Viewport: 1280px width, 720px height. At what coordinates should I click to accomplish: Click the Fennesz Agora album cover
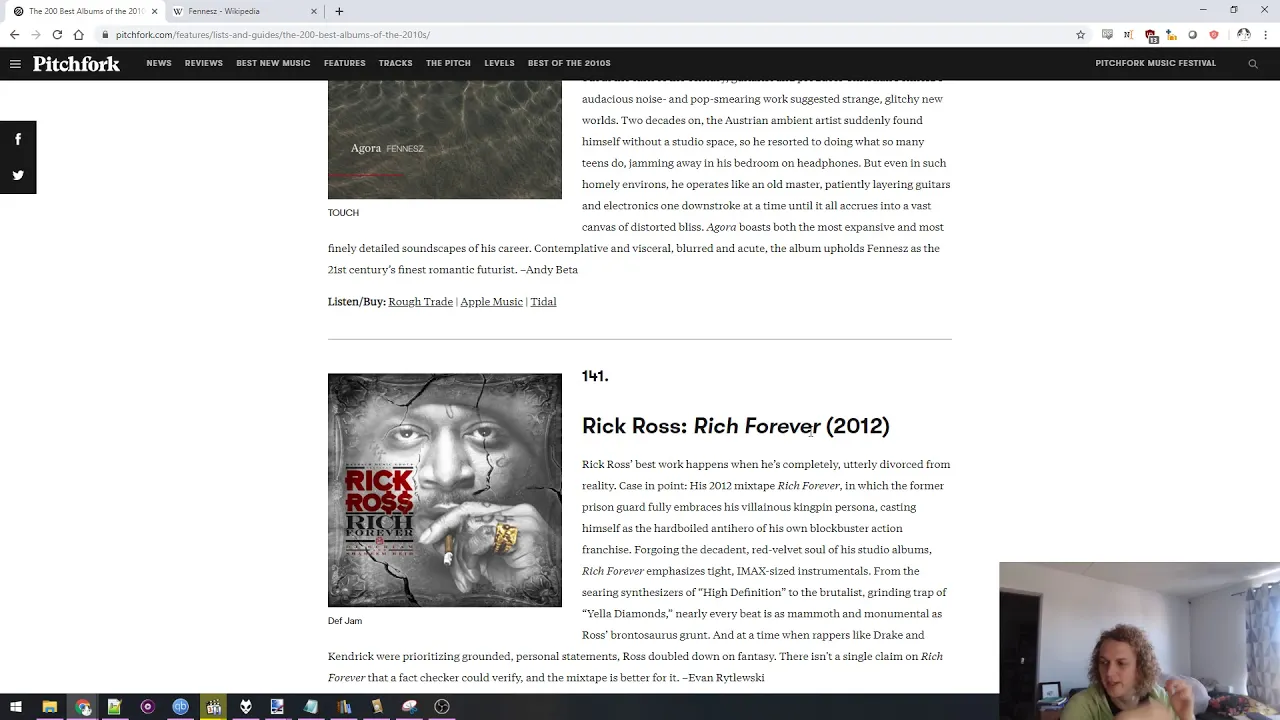(x=445, y=139)
